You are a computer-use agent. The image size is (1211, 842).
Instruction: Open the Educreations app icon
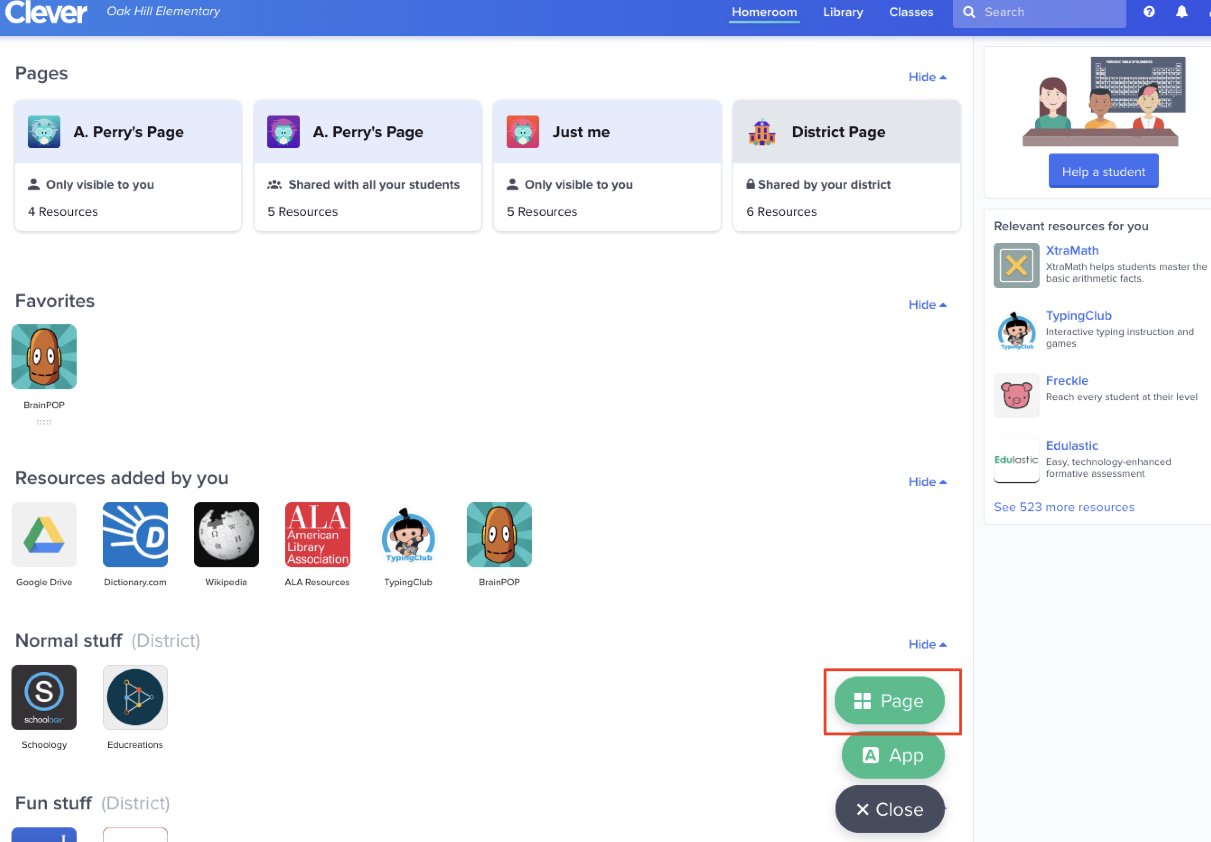(x=134, y=697)
